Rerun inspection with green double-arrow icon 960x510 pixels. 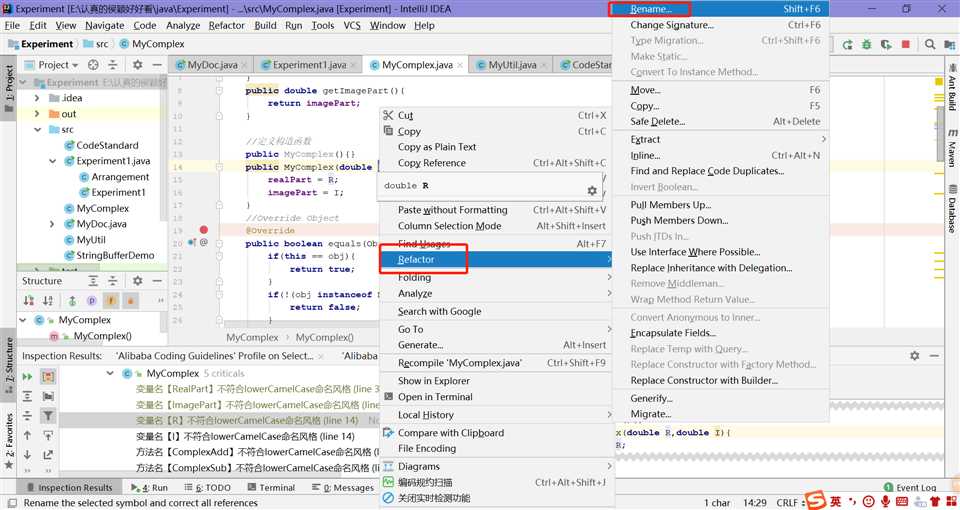click(x=27, y=377)
